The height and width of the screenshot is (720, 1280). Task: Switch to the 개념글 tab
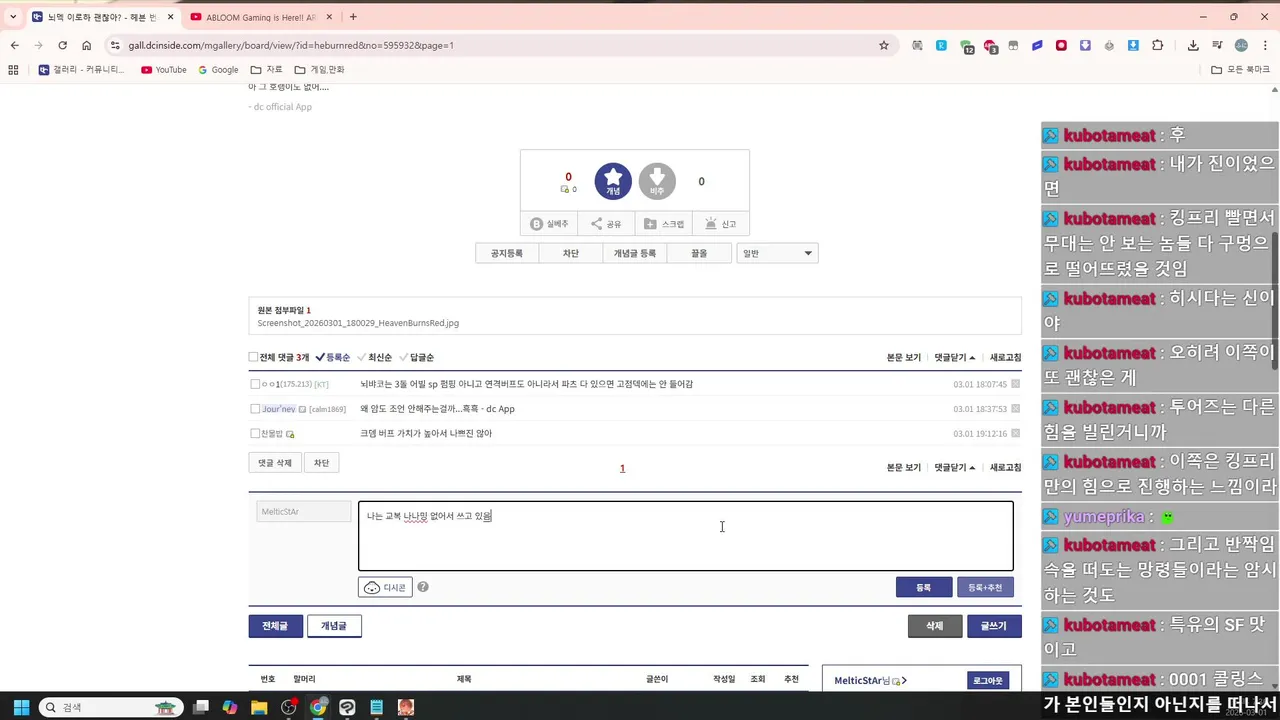[334, 626]
